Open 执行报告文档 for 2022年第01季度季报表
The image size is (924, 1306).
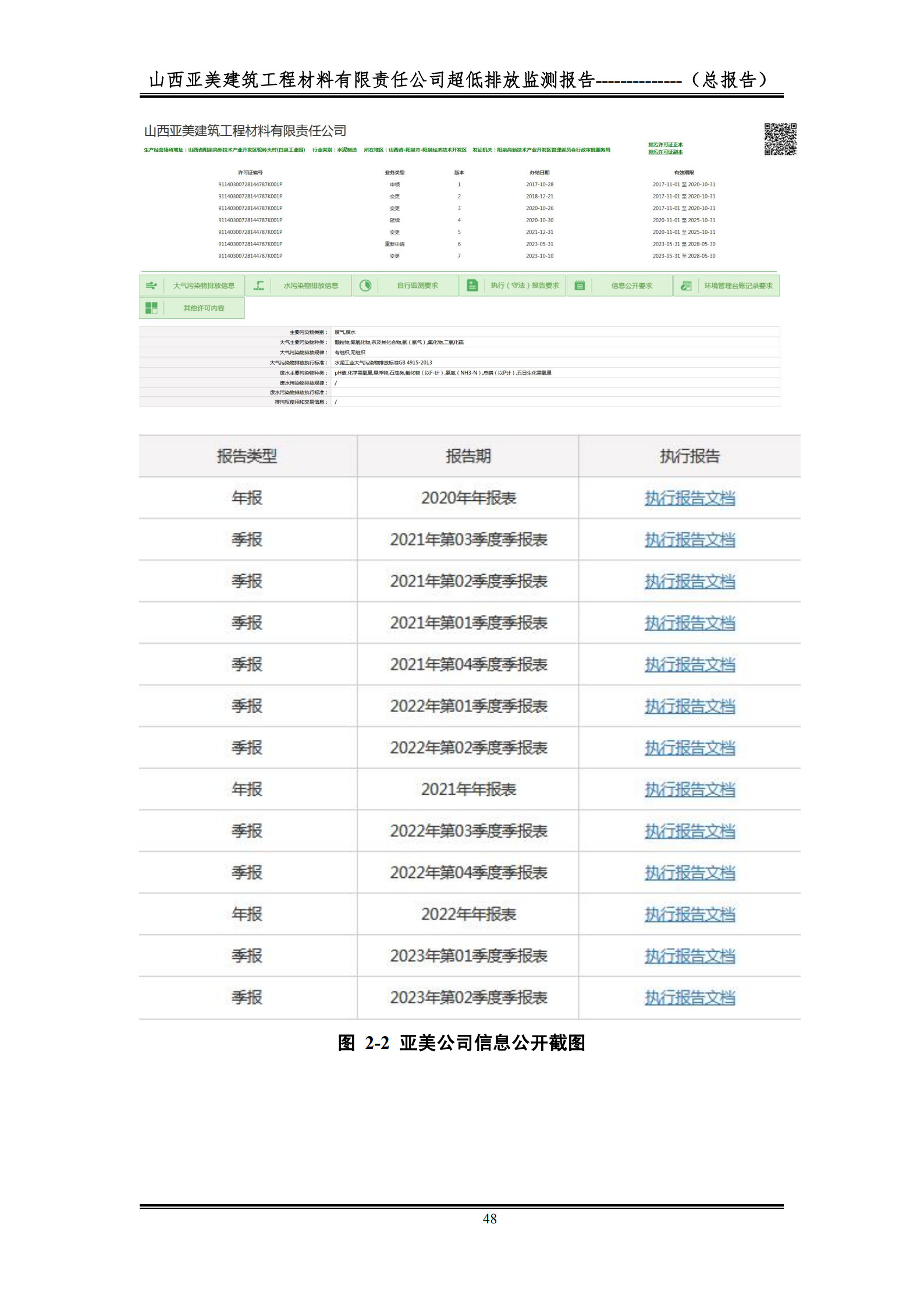tap(690, 707)
